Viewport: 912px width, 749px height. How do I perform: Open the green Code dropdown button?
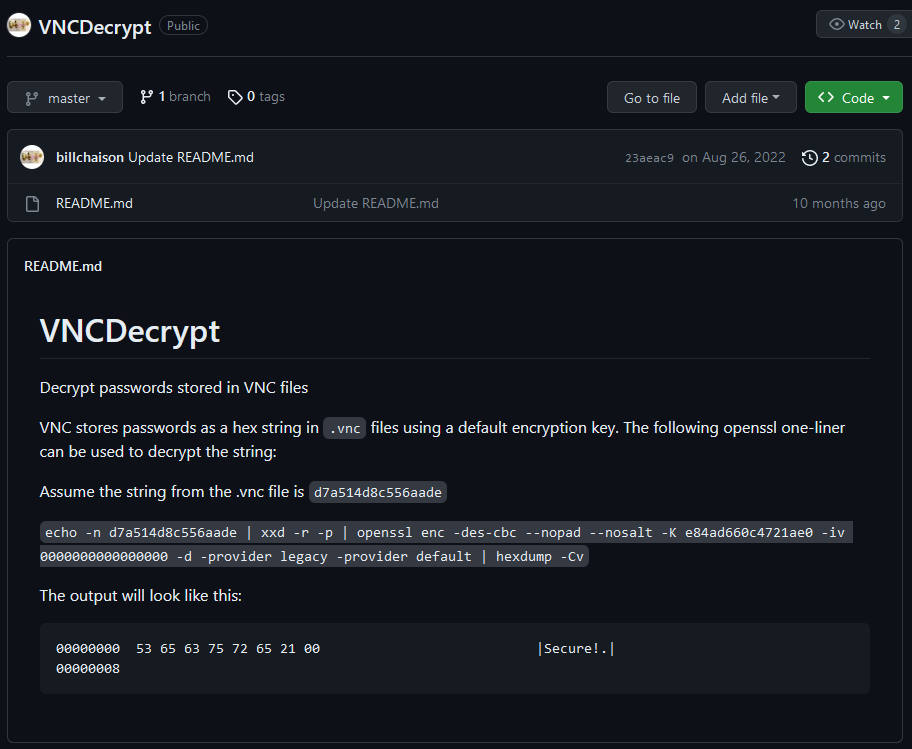click(x=853, y=98)
